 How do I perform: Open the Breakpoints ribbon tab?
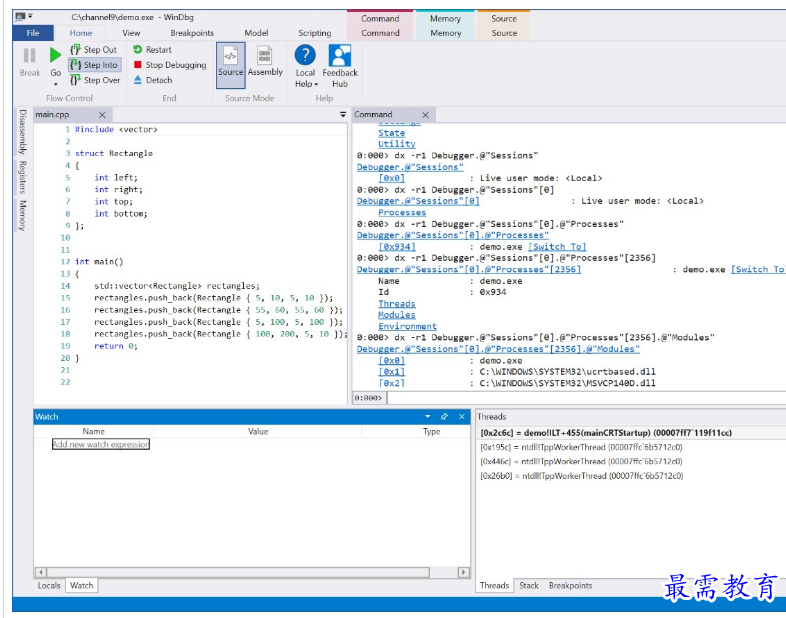[192, 33]
